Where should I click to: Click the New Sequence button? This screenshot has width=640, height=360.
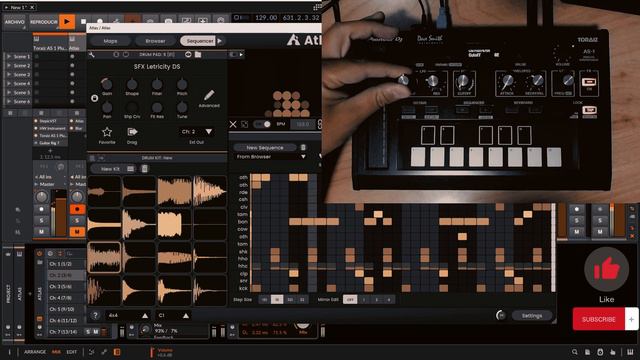click(265, 147)
